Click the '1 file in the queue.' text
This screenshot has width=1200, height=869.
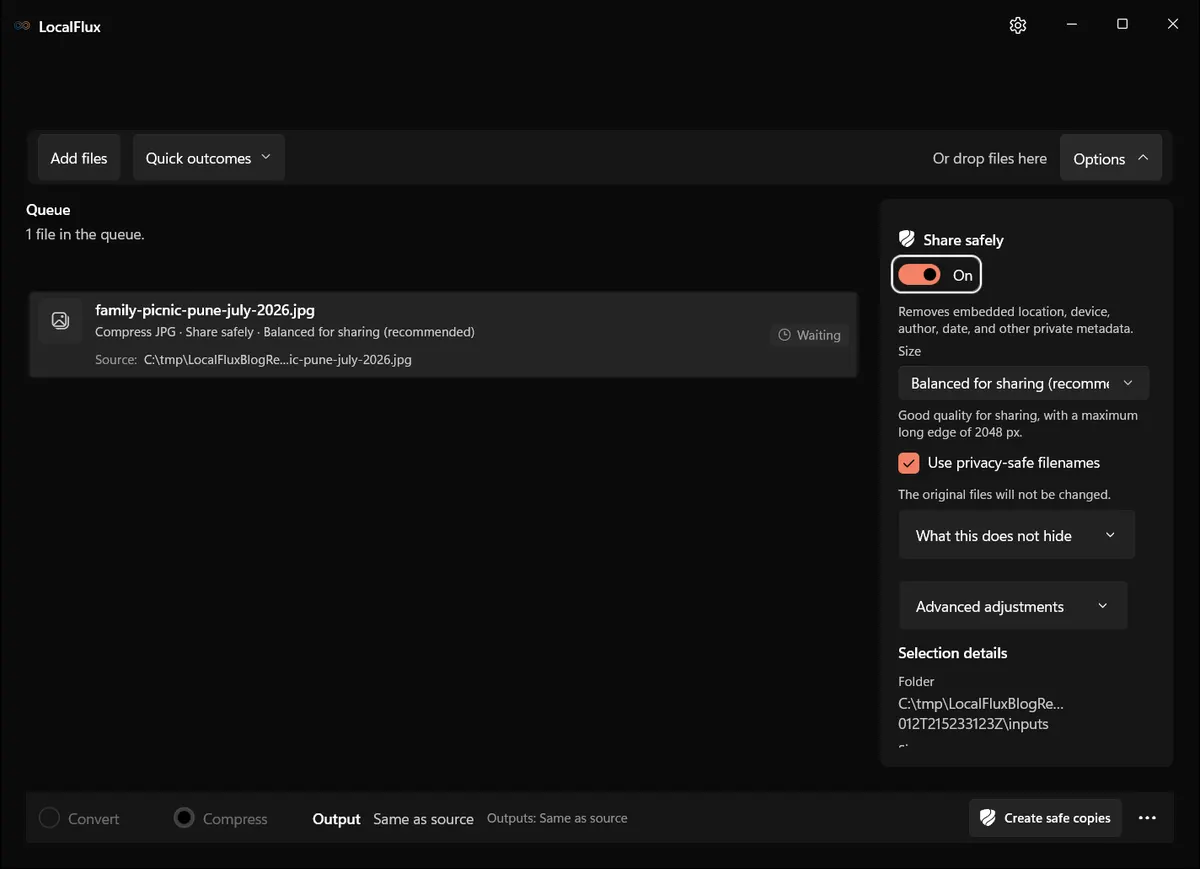pyautogui.click(x=85, y=234)
